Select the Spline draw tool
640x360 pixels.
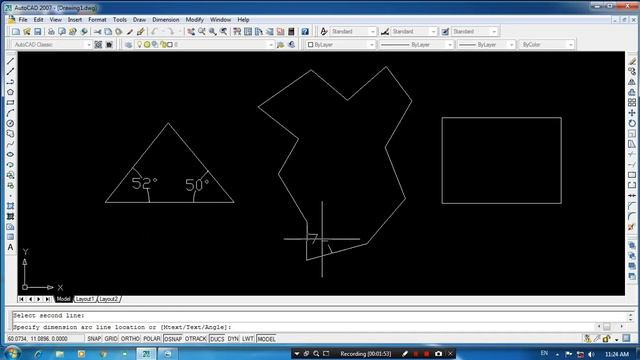click(x=11, y=144)
